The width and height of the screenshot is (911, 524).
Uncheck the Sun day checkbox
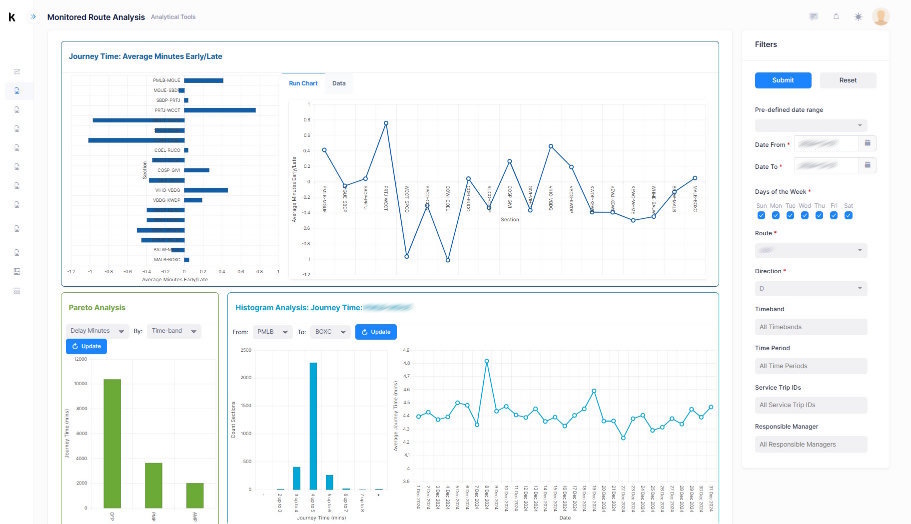[761, 215]
